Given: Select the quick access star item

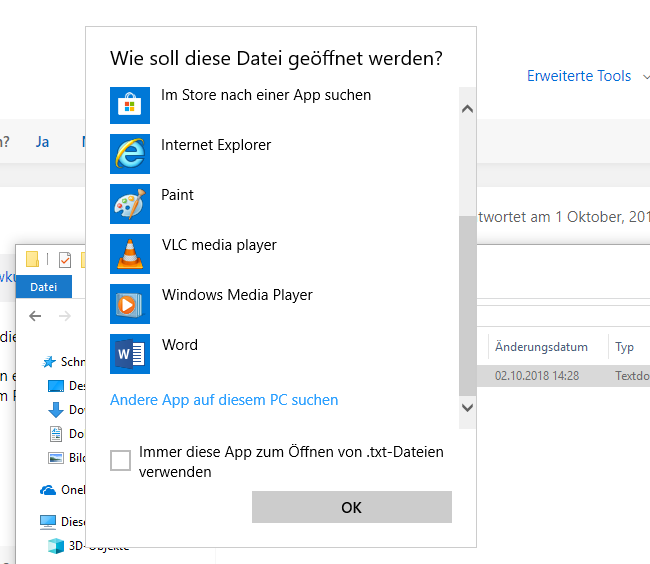Looking at the screenshot, I should [63, 362].
